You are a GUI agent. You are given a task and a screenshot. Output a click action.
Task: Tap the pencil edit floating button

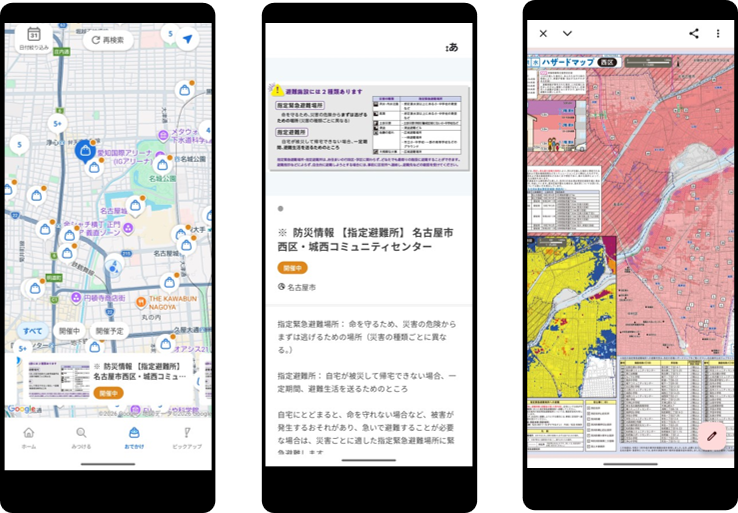[712, 436]
